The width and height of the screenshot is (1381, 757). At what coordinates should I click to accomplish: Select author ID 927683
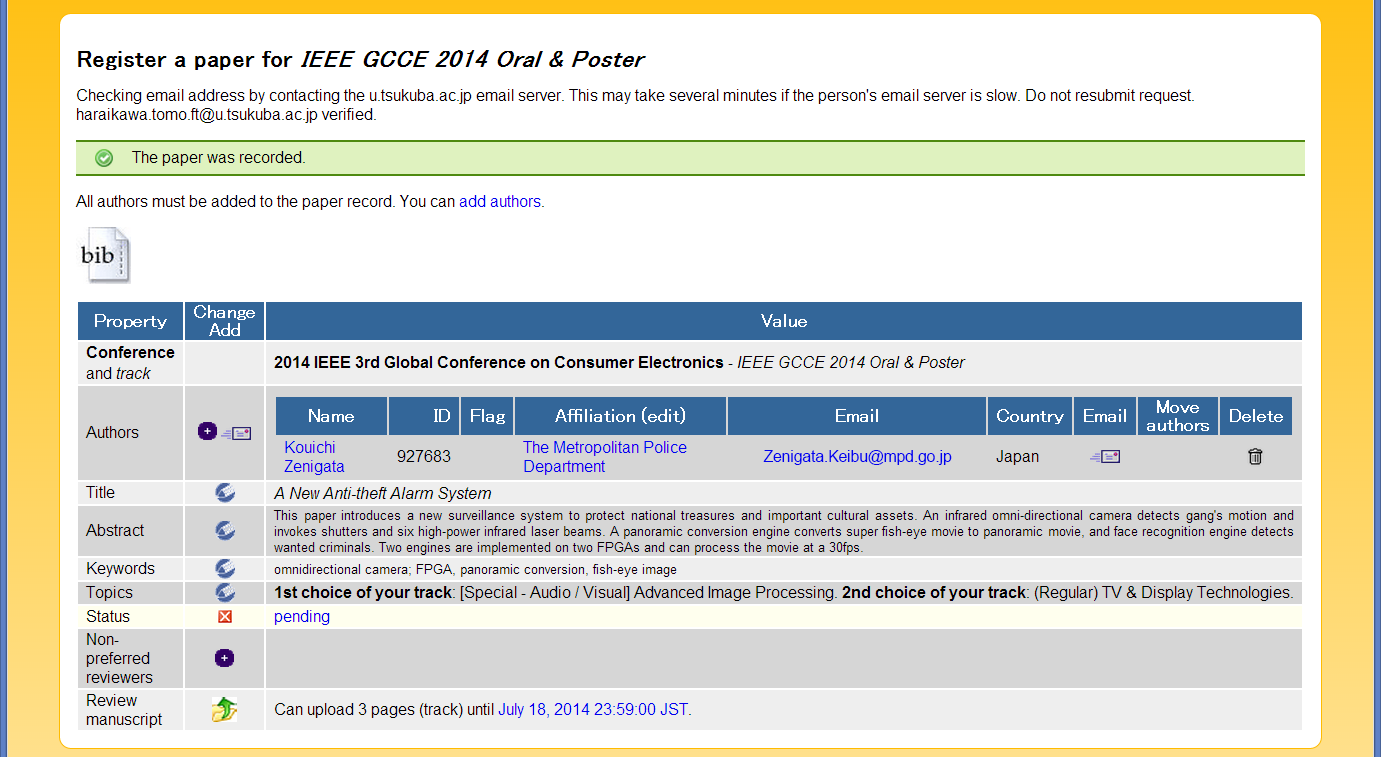424,456
